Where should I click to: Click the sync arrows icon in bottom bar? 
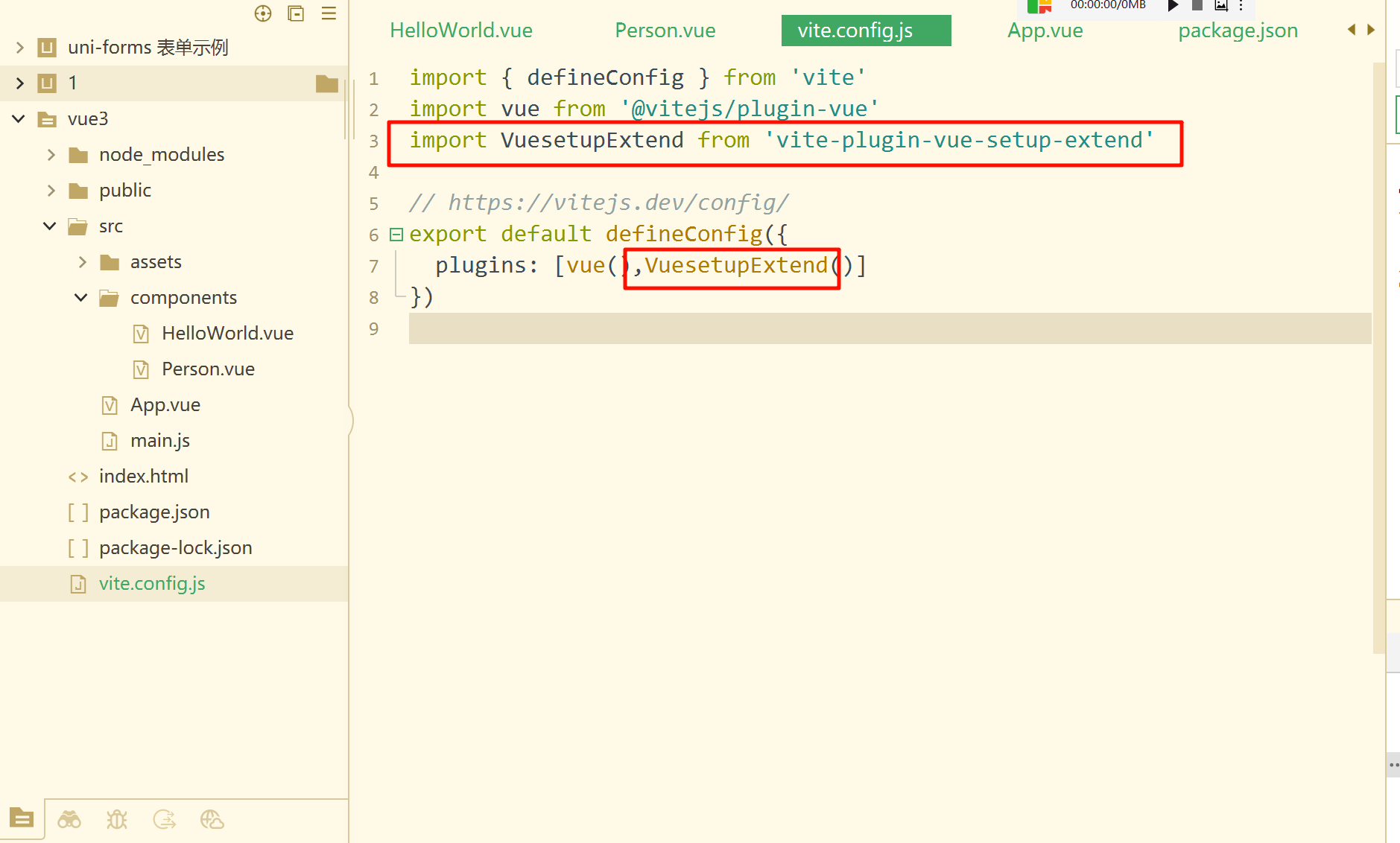coord(165,820)
